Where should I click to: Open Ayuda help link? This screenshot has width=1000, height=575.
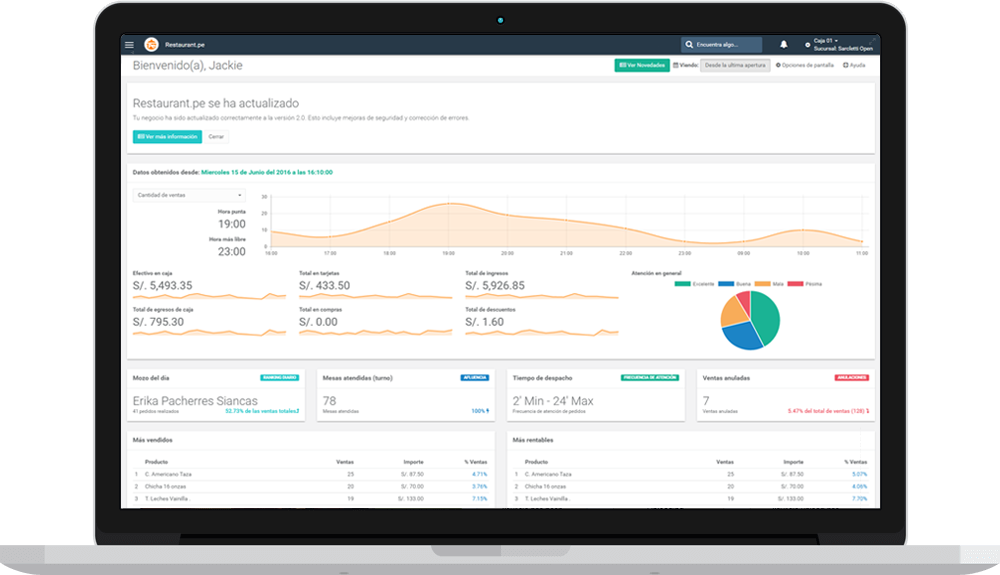click(855, 65)
